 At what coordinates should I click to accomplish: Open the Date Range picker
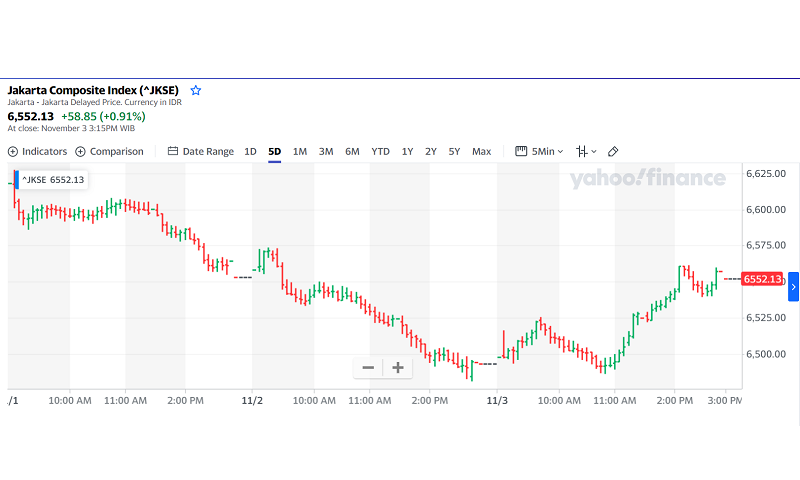pos(201,151)
